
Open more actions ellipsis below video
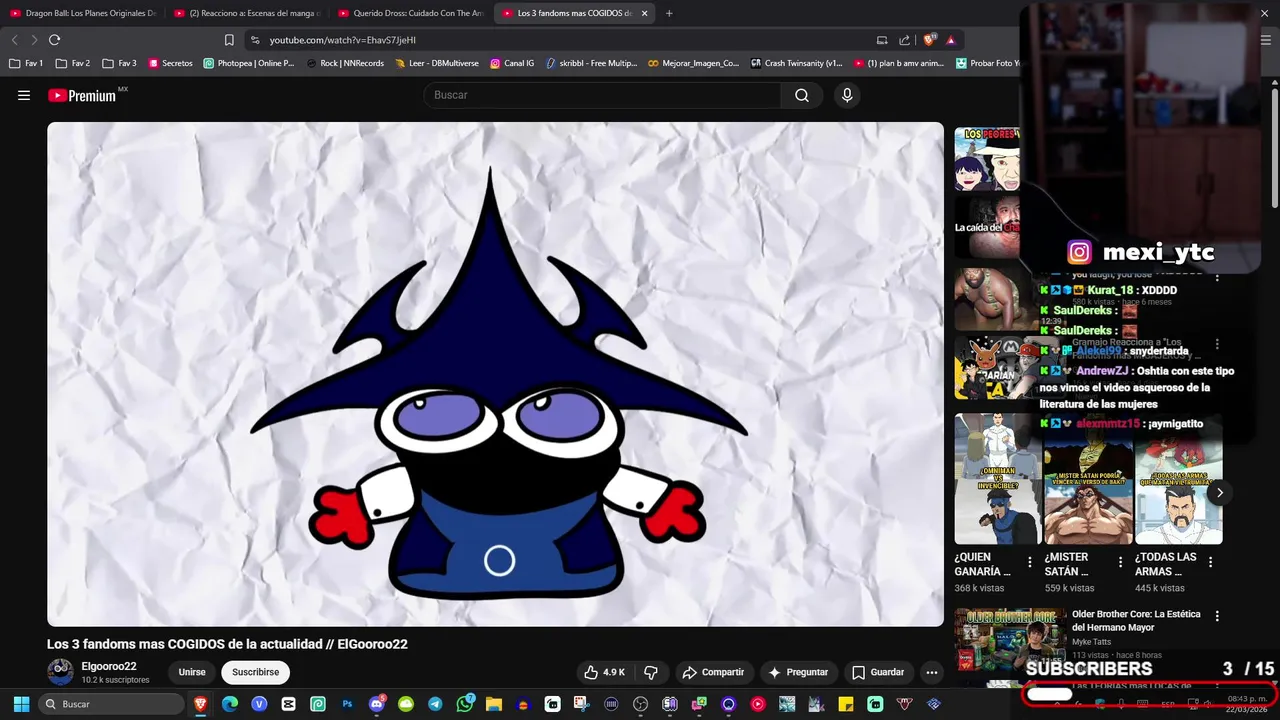[x=932, y=672]
